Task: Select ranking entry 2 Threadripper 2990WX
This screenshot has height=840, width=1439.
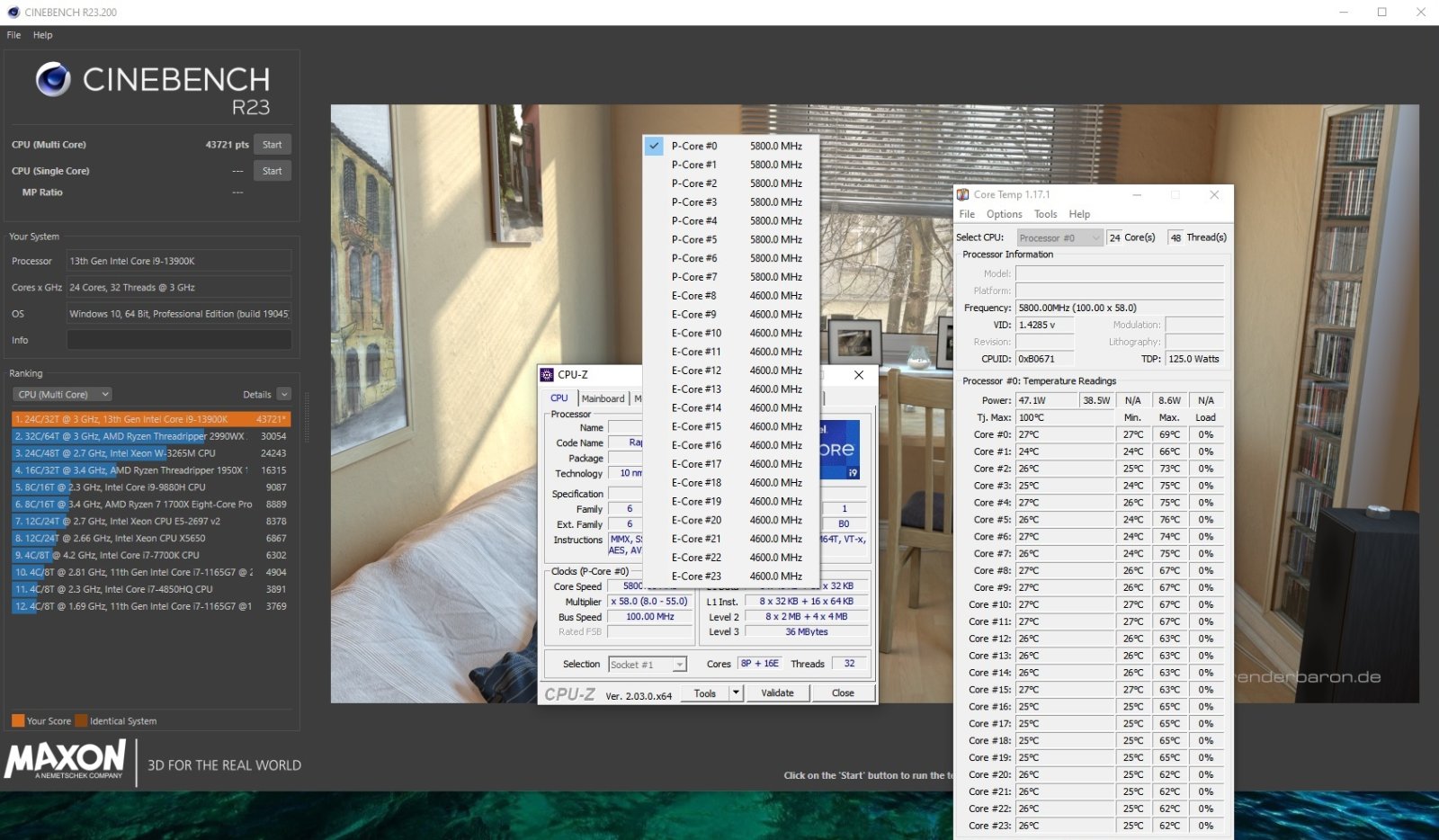Action: click(x=151, y=436)
